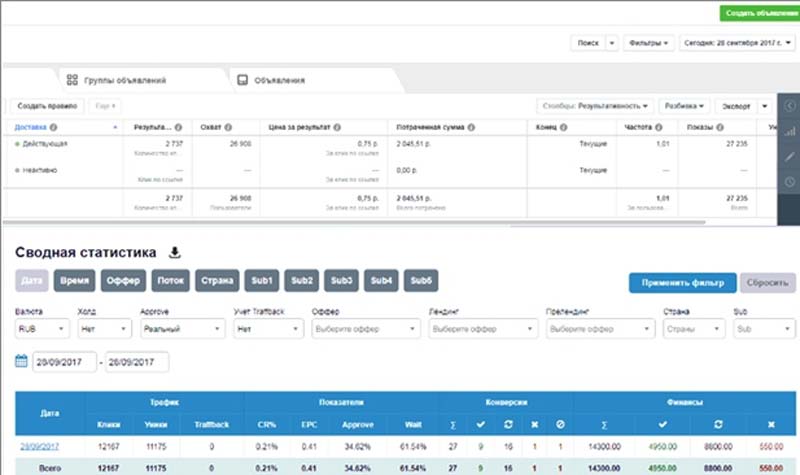
Task: Click the horizontal scrollbar under ads table
Action: coord(355,222)
